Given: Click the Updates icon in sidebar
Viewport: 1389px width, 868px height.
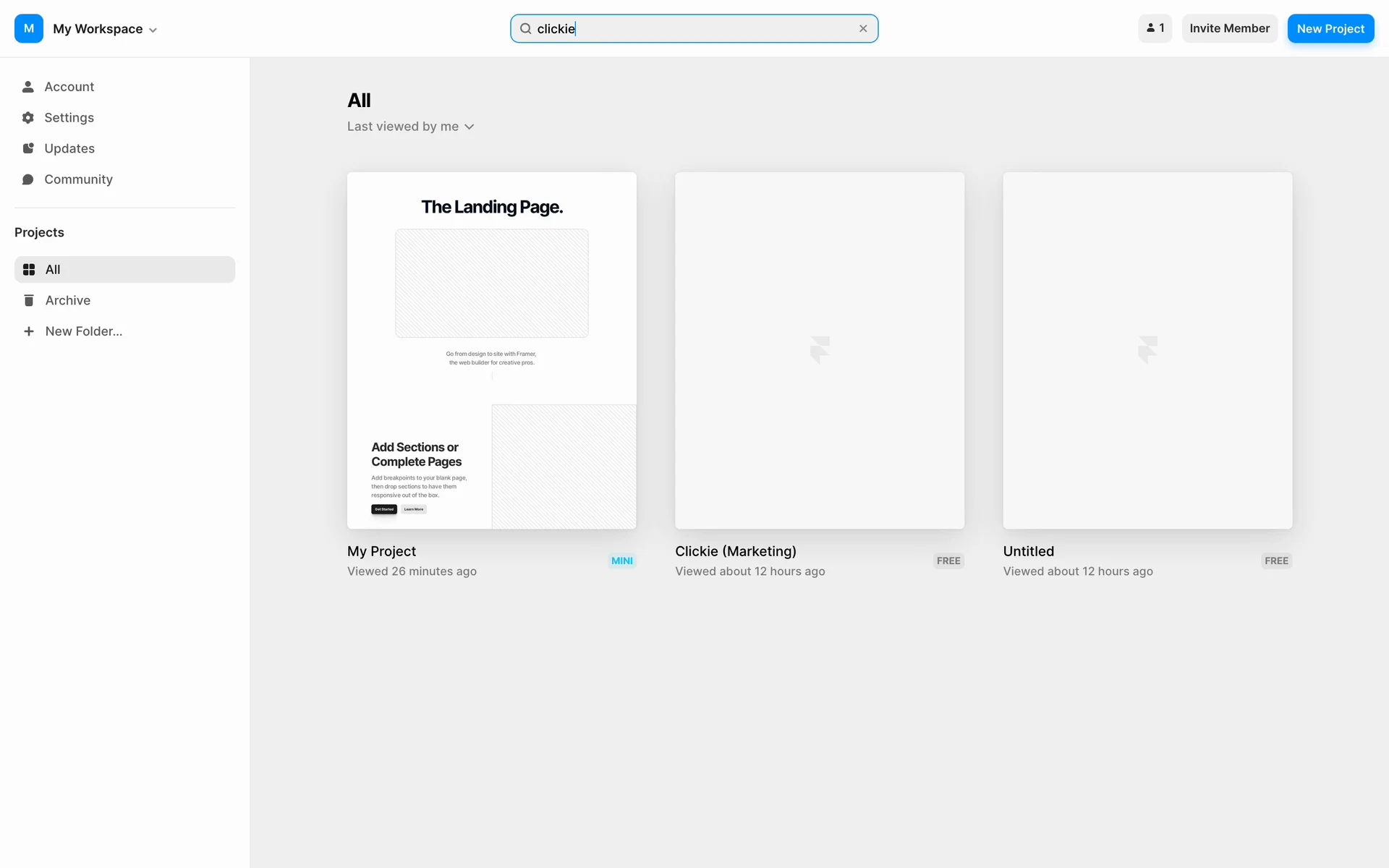Looking at the screenshot, I should [x=28, y=148].
